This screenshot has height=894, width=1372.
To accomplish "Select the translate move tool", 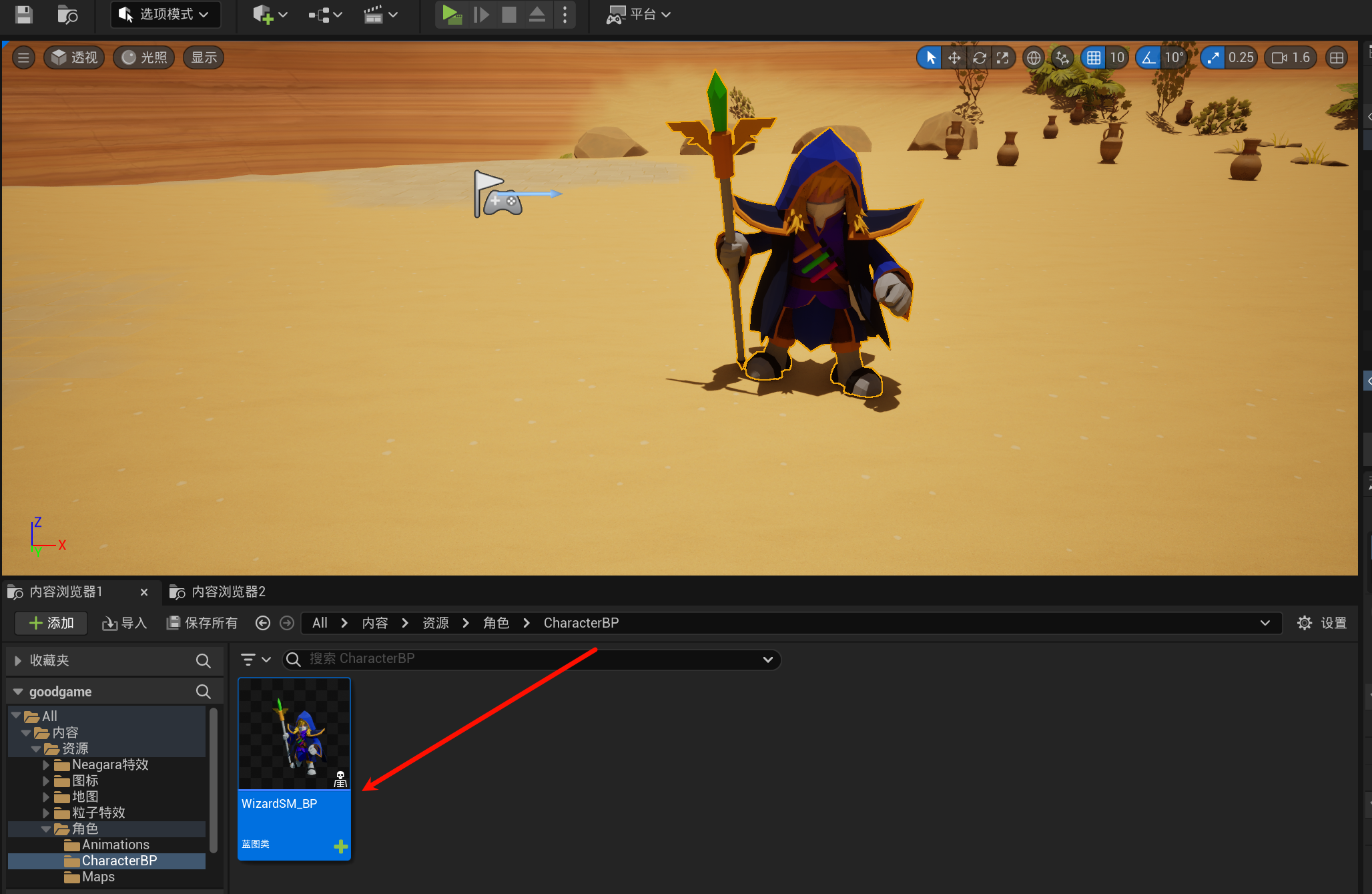I will click(x=954, y=58).
